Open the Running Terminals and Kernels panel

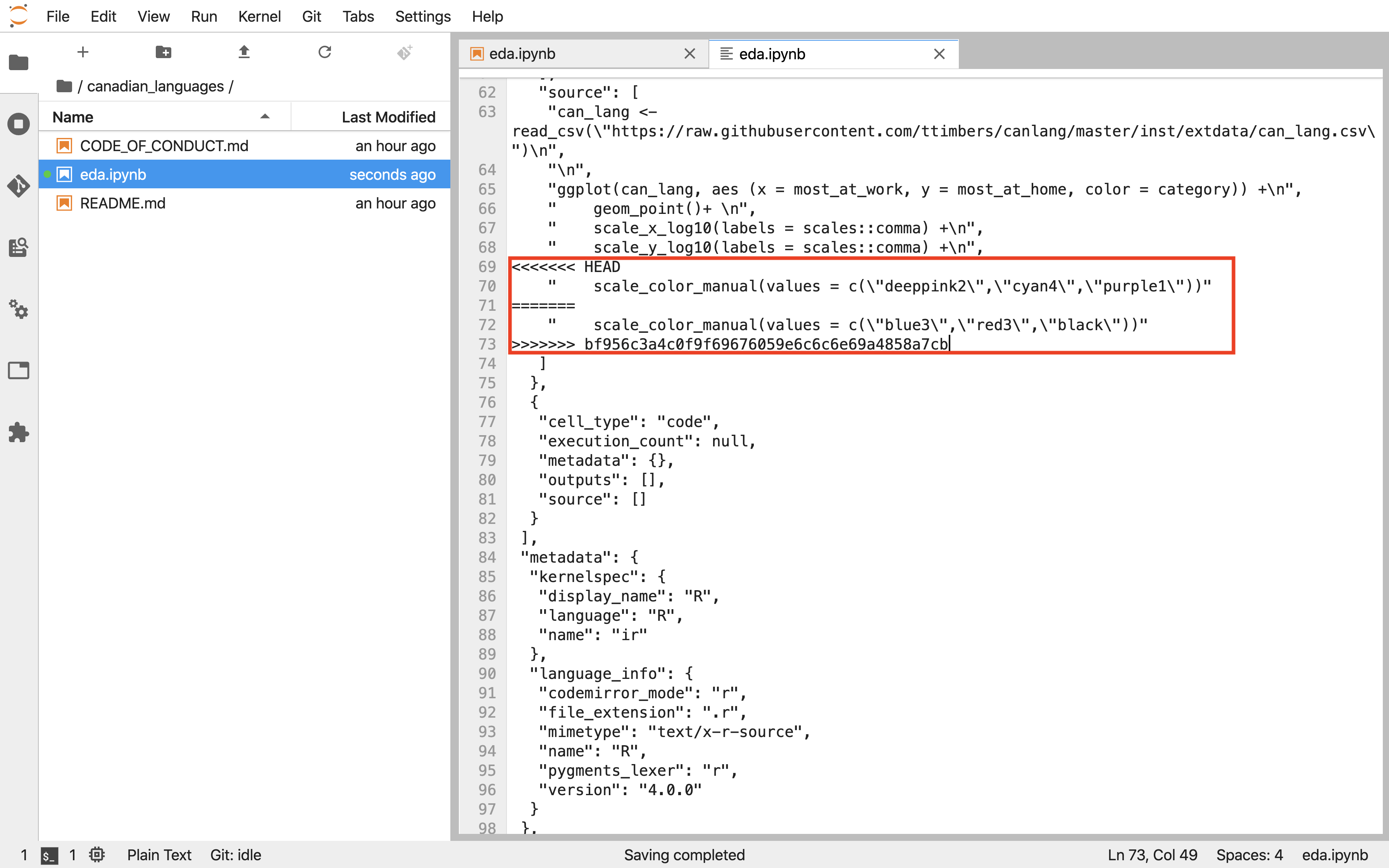pyautogui.click(x=18, y=124)
